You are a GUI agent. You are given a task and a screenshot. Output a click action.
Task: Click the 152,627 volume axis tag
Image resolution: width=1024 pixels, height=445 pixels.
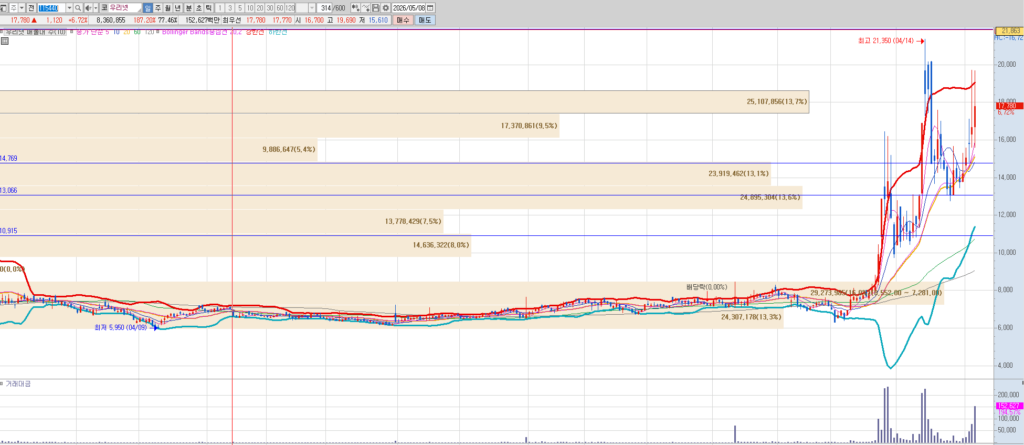[x=1008, y=406]
